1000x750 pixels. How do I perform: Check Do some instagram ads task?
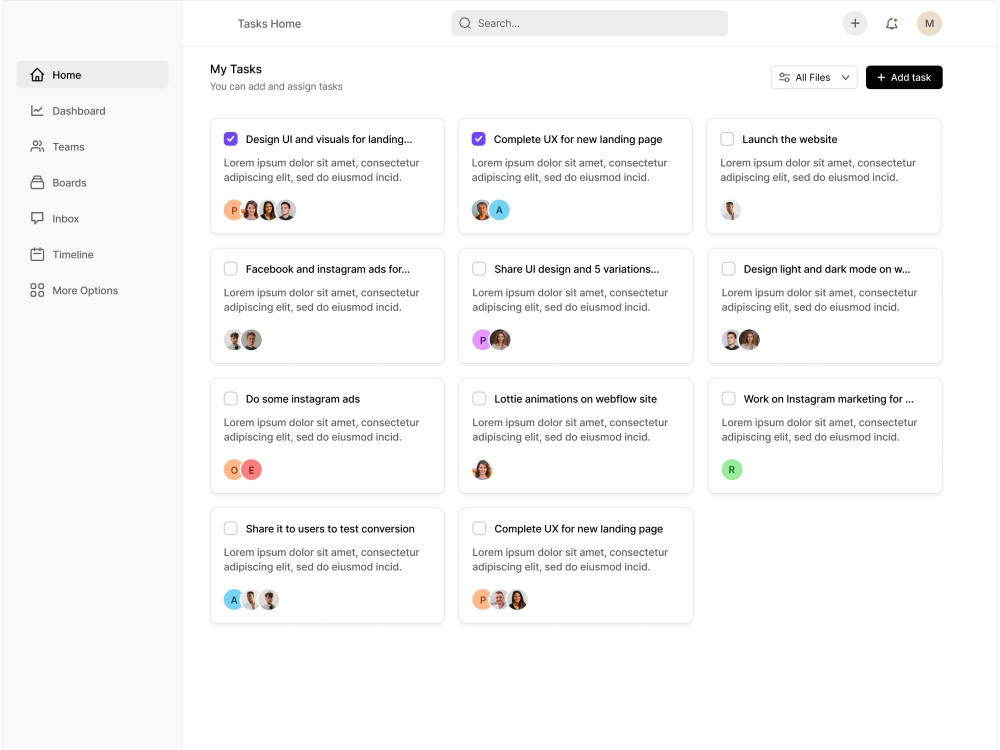click(x=231, y=399)
